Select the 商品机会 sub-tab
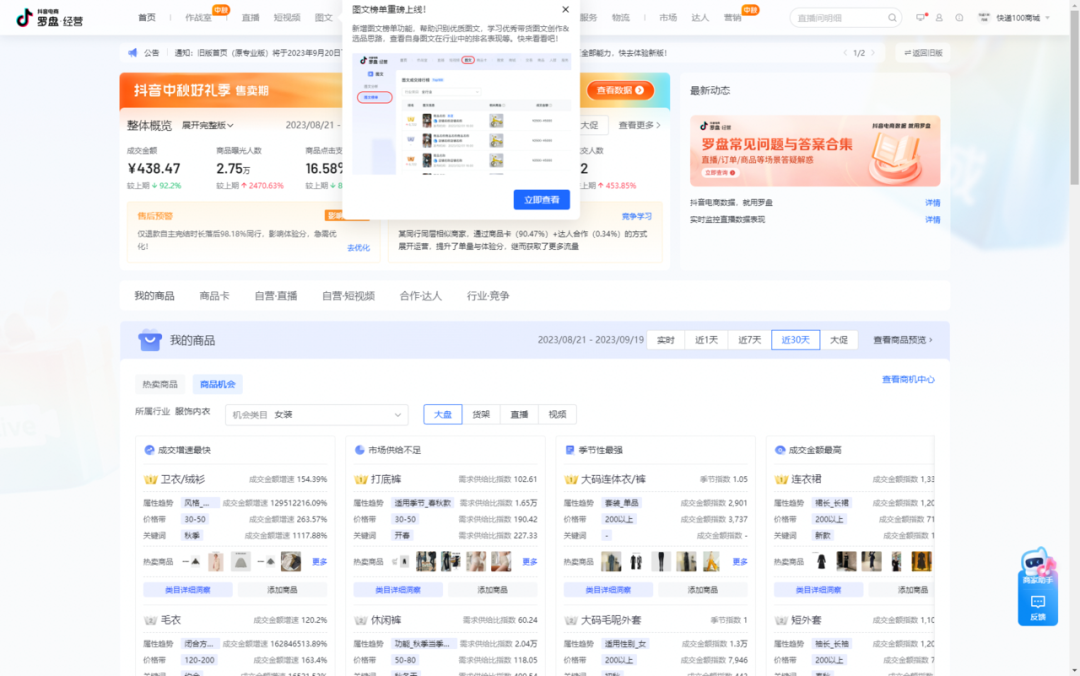 click(x=218, y=385)
